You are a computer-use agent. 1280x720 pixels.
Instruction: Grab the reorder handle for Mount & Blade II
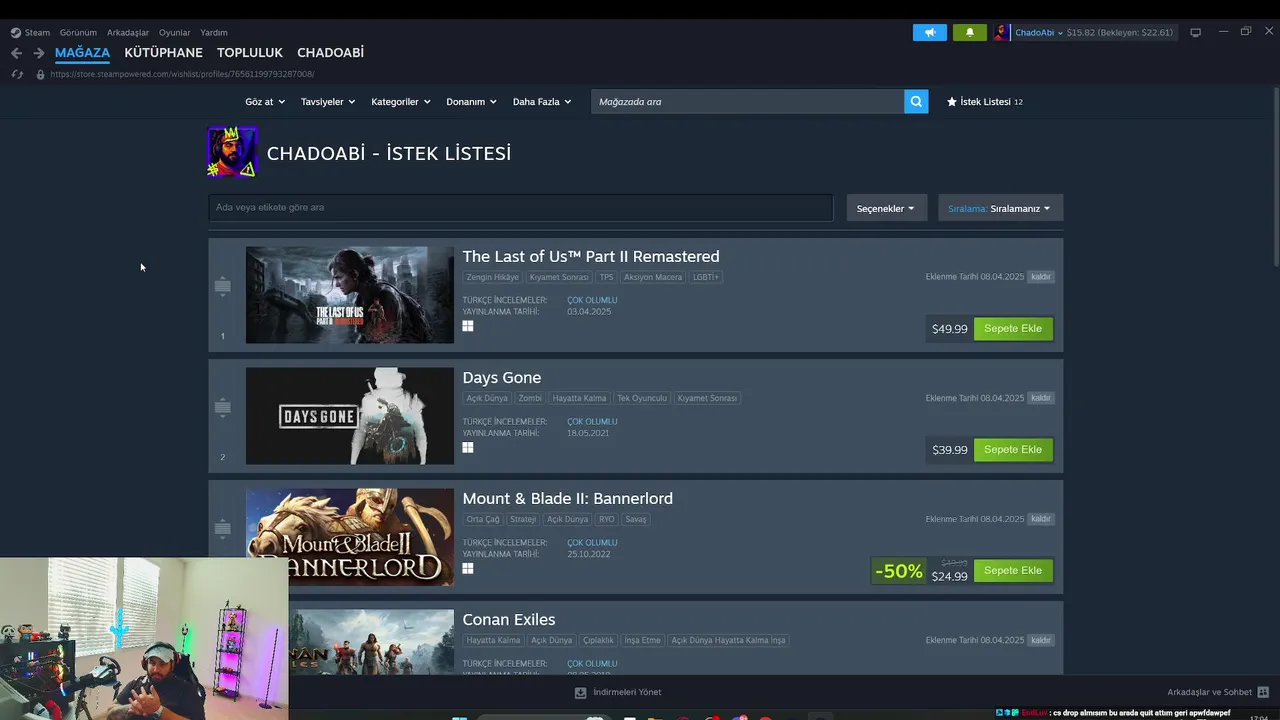tap(222, 529)
